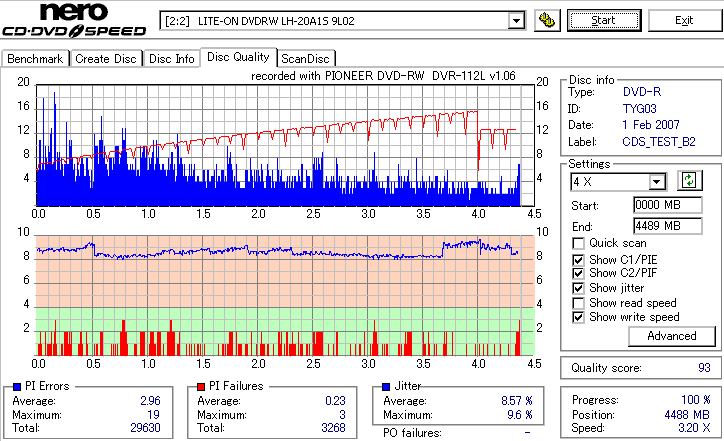Click the disc date 1 Feb 2007
This screenshot has height=441, width=724.
pyautogui.click(x=651, y=125)
